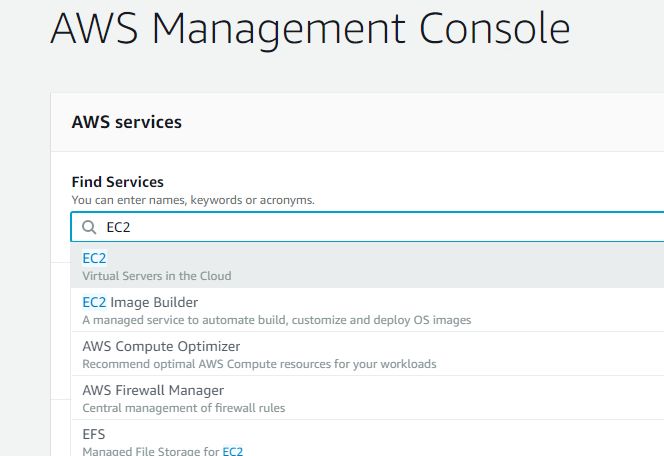Open the EFS suggestion entry
The image size is (664, 456).
tap(367, 438)
